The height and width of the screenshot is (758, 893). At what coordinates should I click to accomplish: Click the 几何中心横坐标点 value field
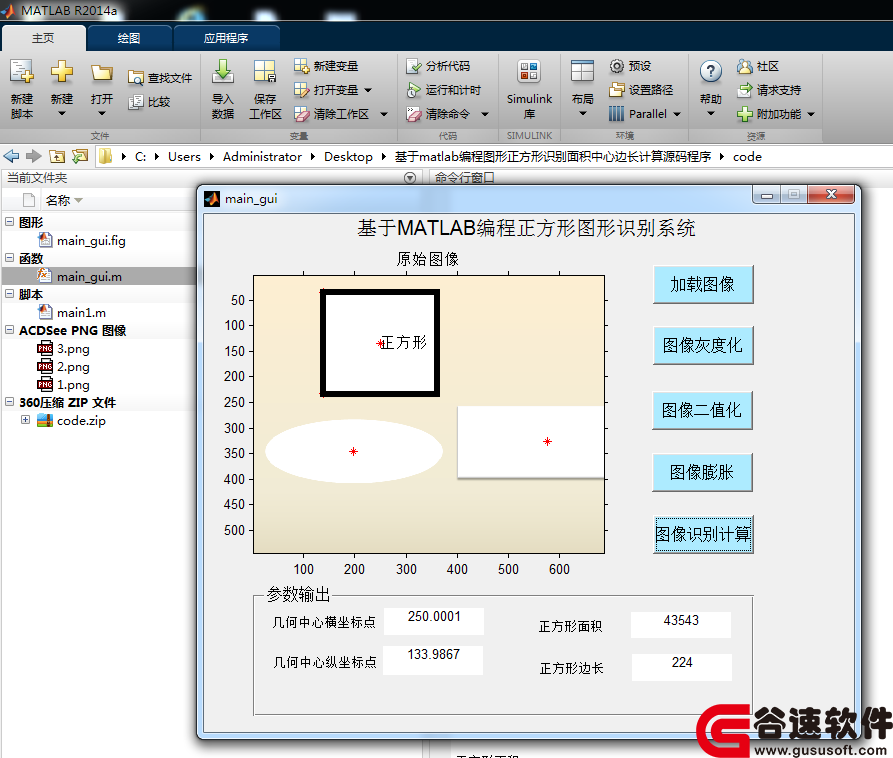click(434, 621)
